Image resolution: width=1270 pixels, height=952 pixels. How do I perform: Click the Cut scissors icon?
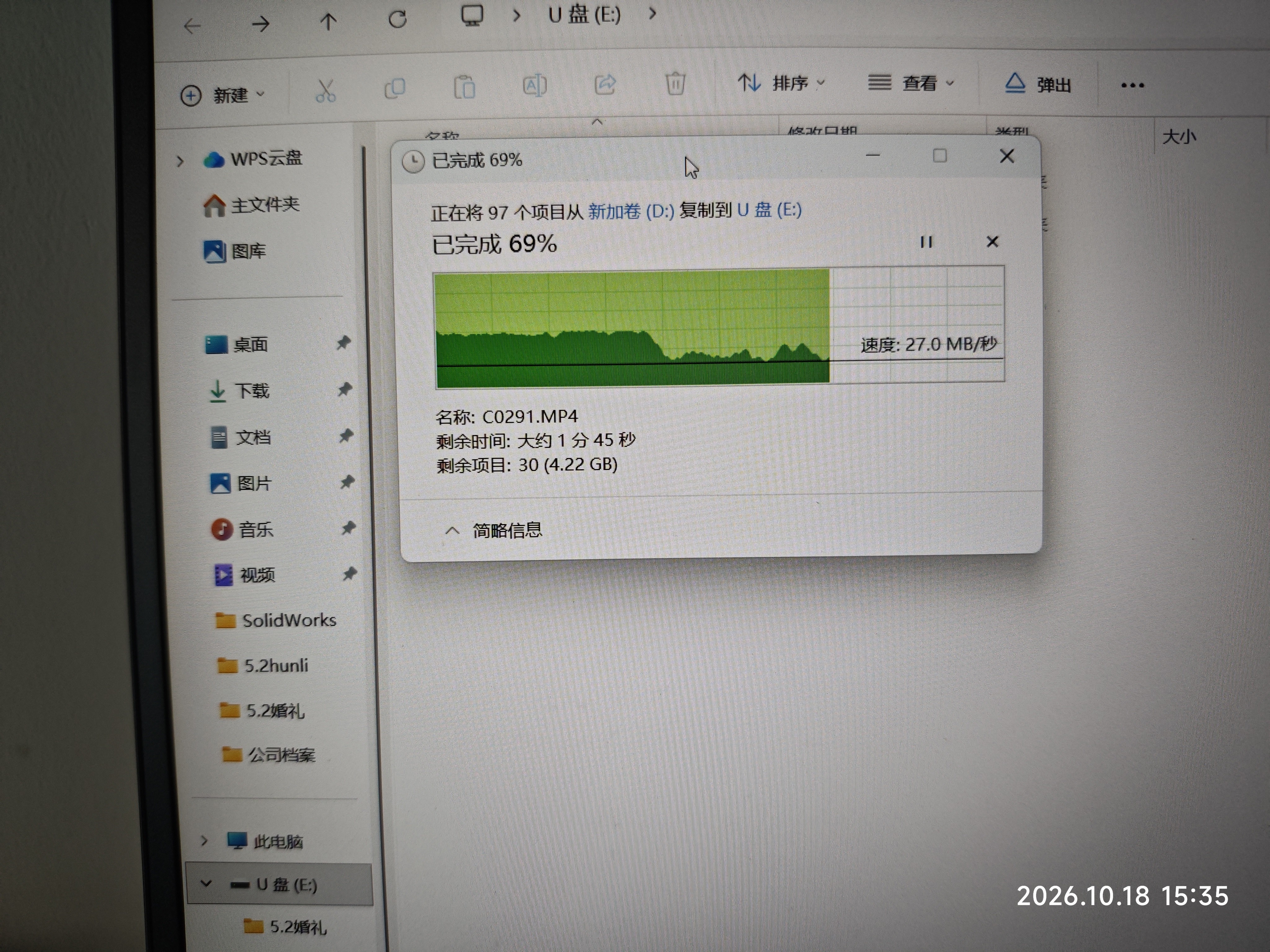coord(325,91)
